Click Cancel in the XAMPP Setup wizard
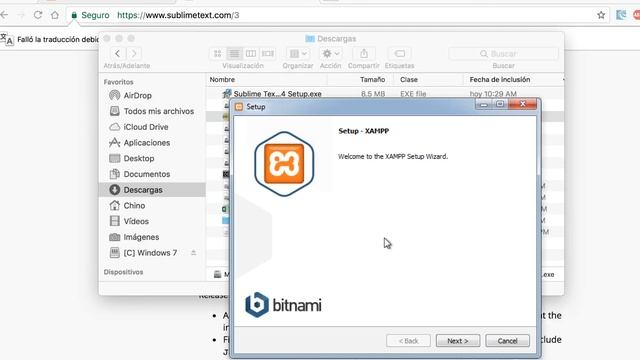Screen dimensions: 640x360 [507, 341]
